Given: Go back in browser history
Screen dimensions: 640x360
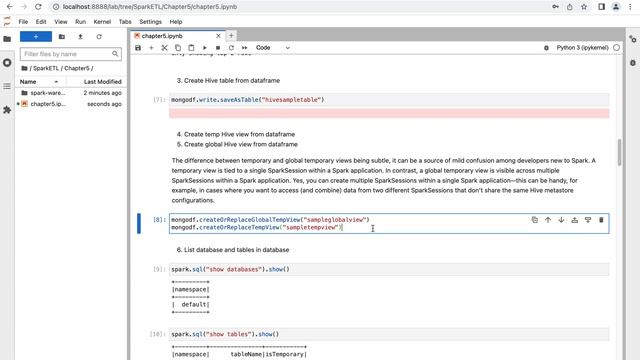Looking at the screenshot, I should tap(10, 7).
